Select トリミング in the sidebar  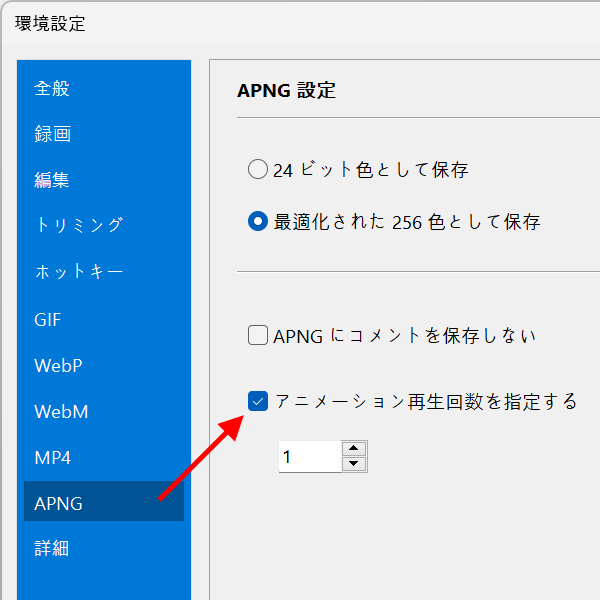click(104, 225)
